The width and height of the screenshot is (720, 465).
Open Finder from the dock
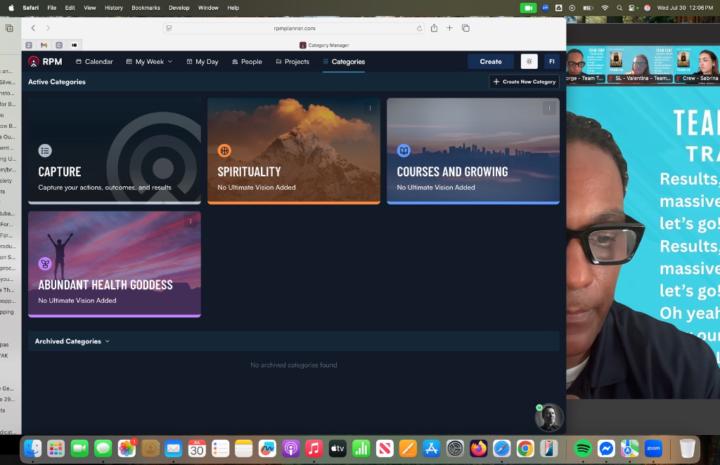(33, 448)
